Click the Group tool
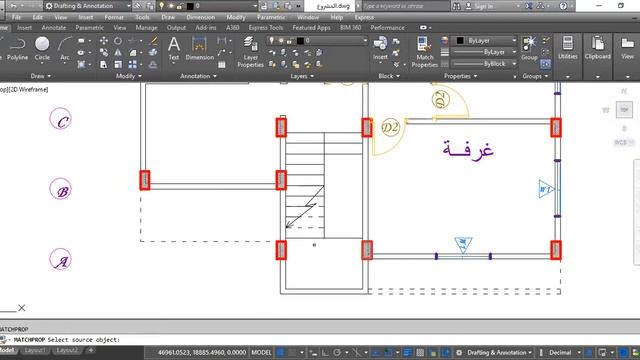The image size is (640, 360). (529, 48)
